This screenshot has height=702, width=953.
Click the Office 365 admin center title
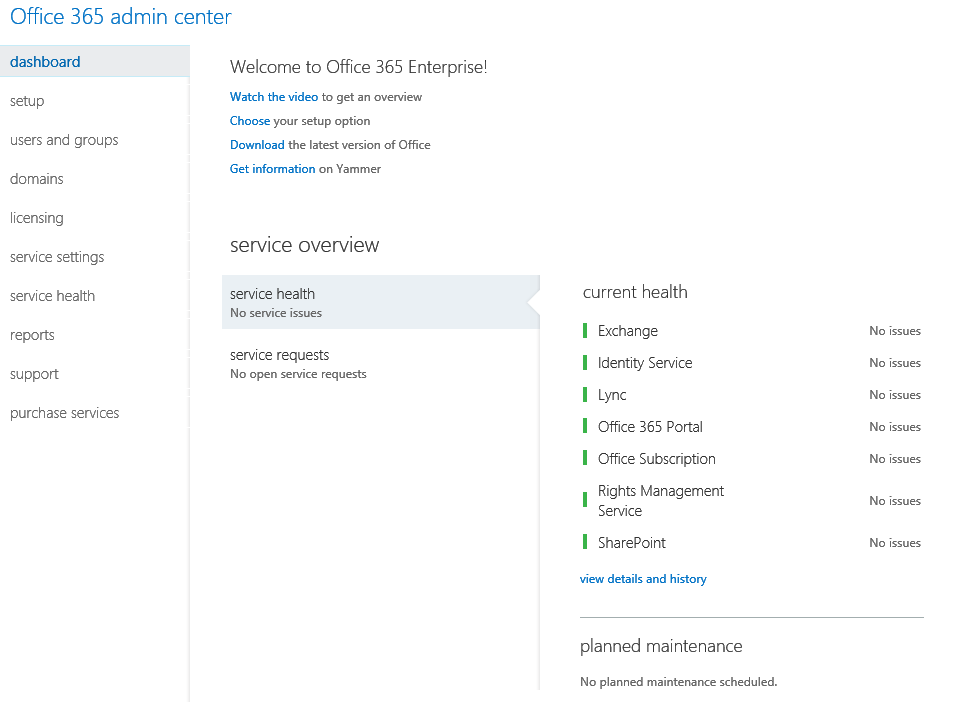(x=120, y=17)
